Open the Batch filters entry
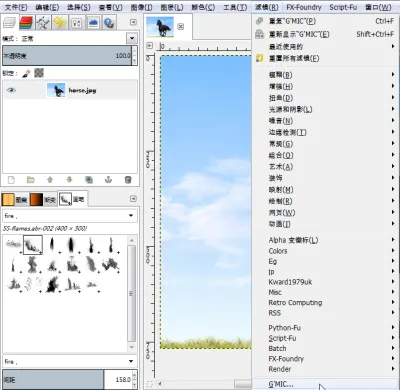Image resolution: width=400 pixels, height=390 pixels. tap(325, 348)
